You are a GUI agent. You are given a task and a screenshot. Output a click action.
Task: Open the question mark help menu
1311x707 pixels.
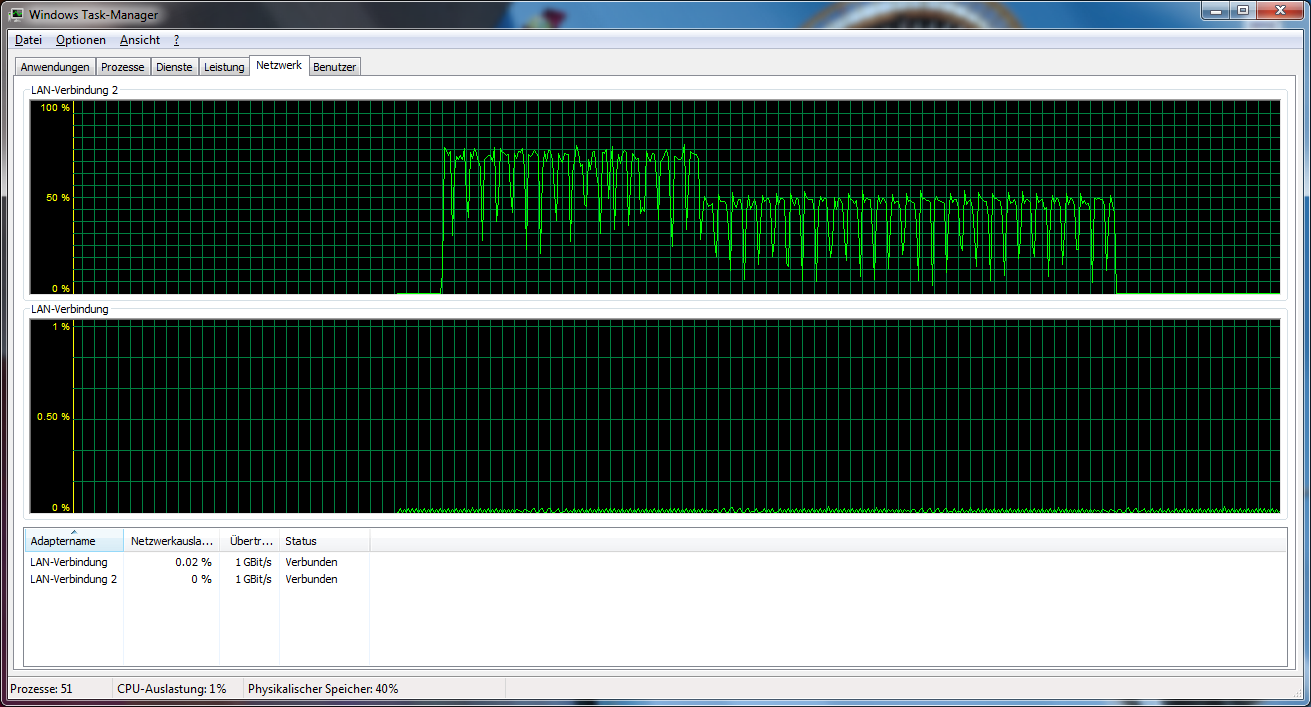[176, 40]
